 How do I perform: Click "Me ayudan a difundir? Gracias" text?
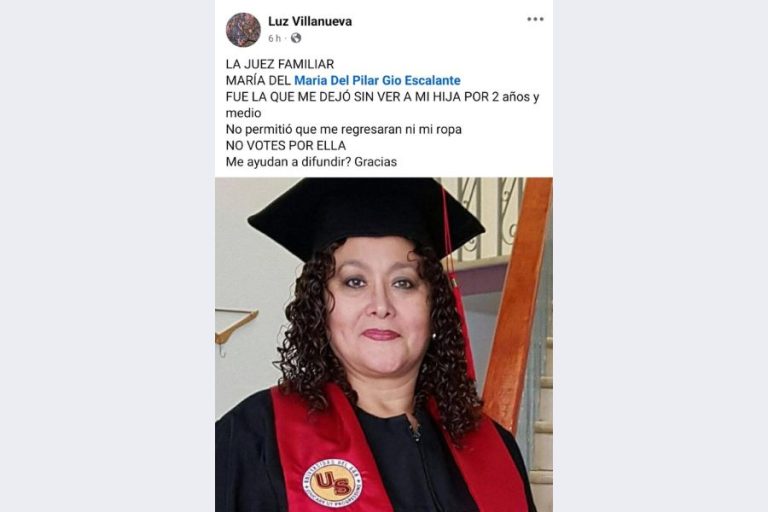[312, 162]
